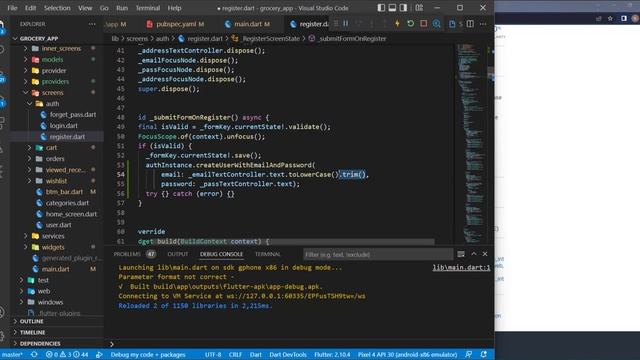Viewport: 640px width, 360px height.
Task: Open home_screen.dart file
Action: tap(71, 214)
